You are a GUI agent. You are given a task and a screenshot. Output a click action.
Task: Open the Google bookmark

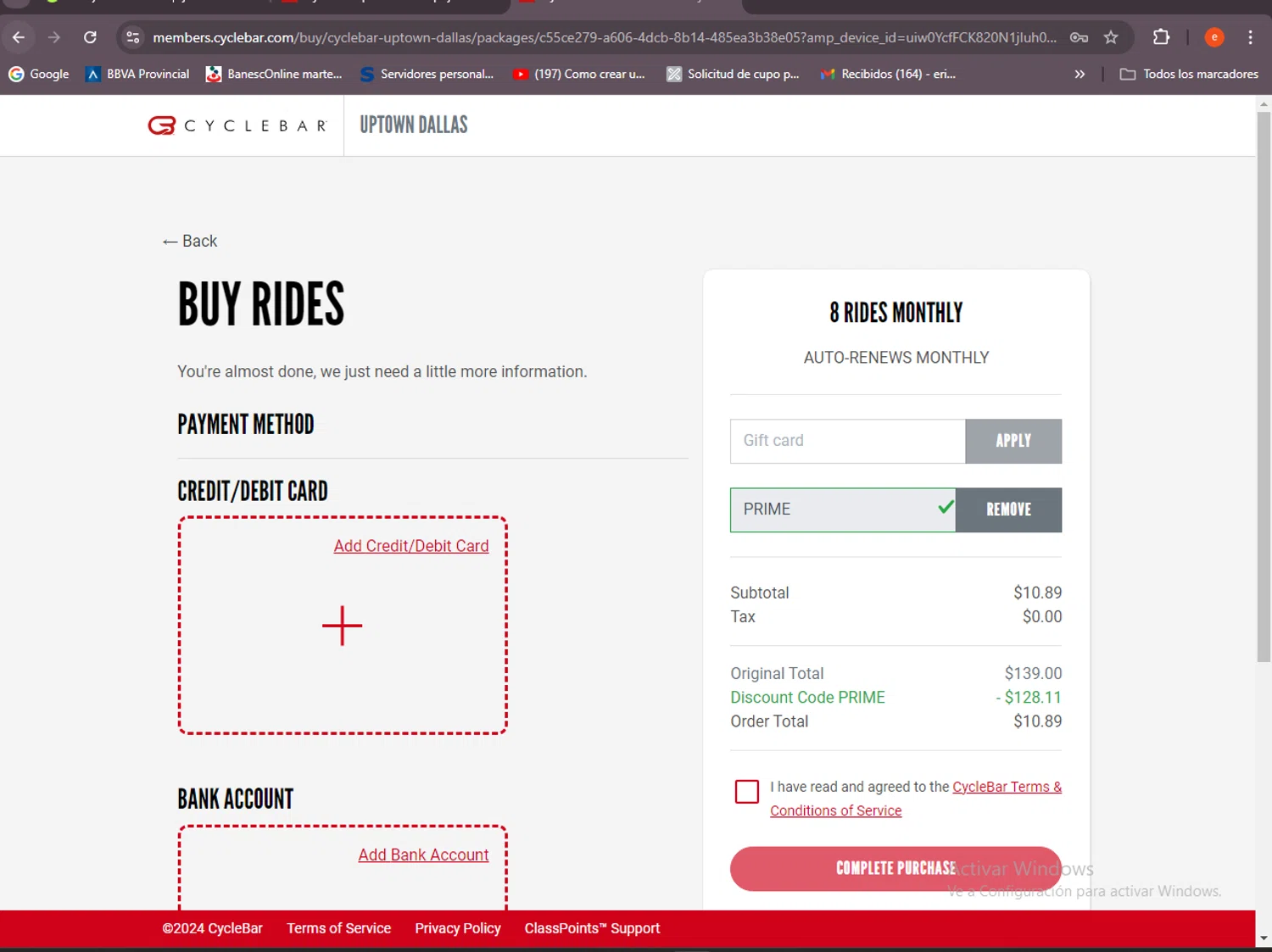(x=39, y=74)
